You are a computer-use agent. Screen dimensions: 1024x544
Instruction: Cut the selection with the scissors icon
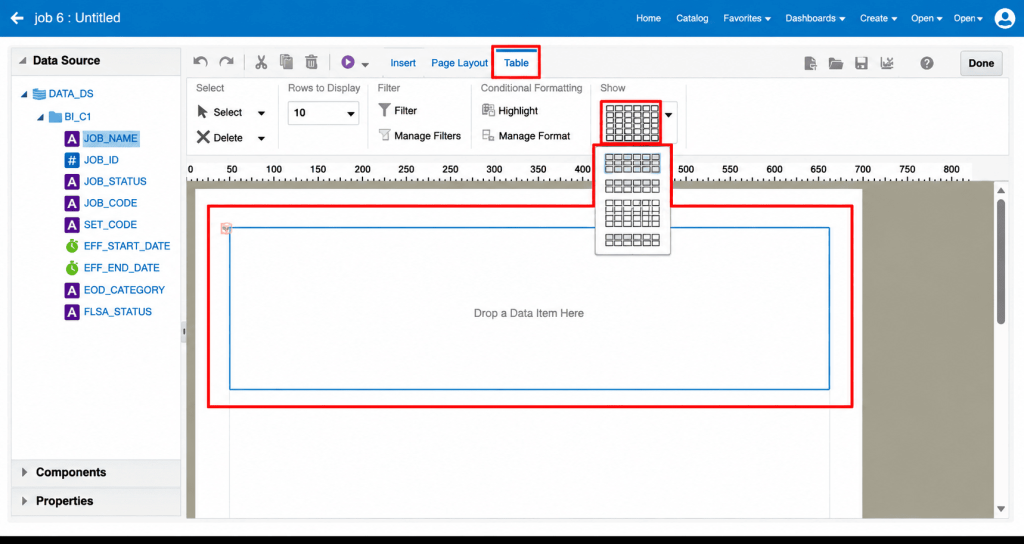pyautogui.click(x=261, y=62)
